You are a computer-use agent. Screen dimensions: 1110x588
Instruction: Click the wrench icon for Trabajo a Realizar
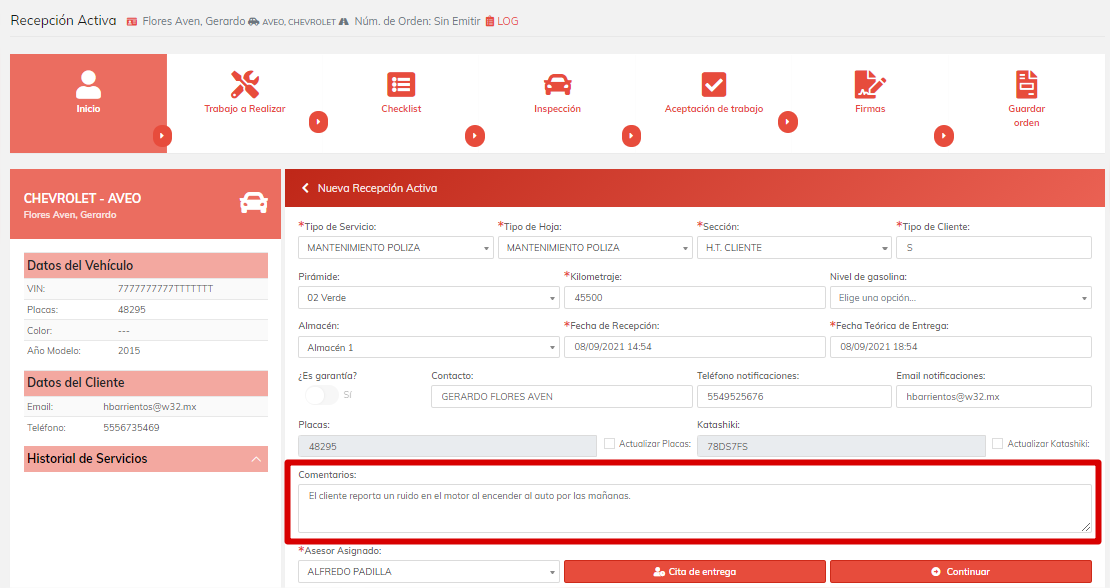244,85
